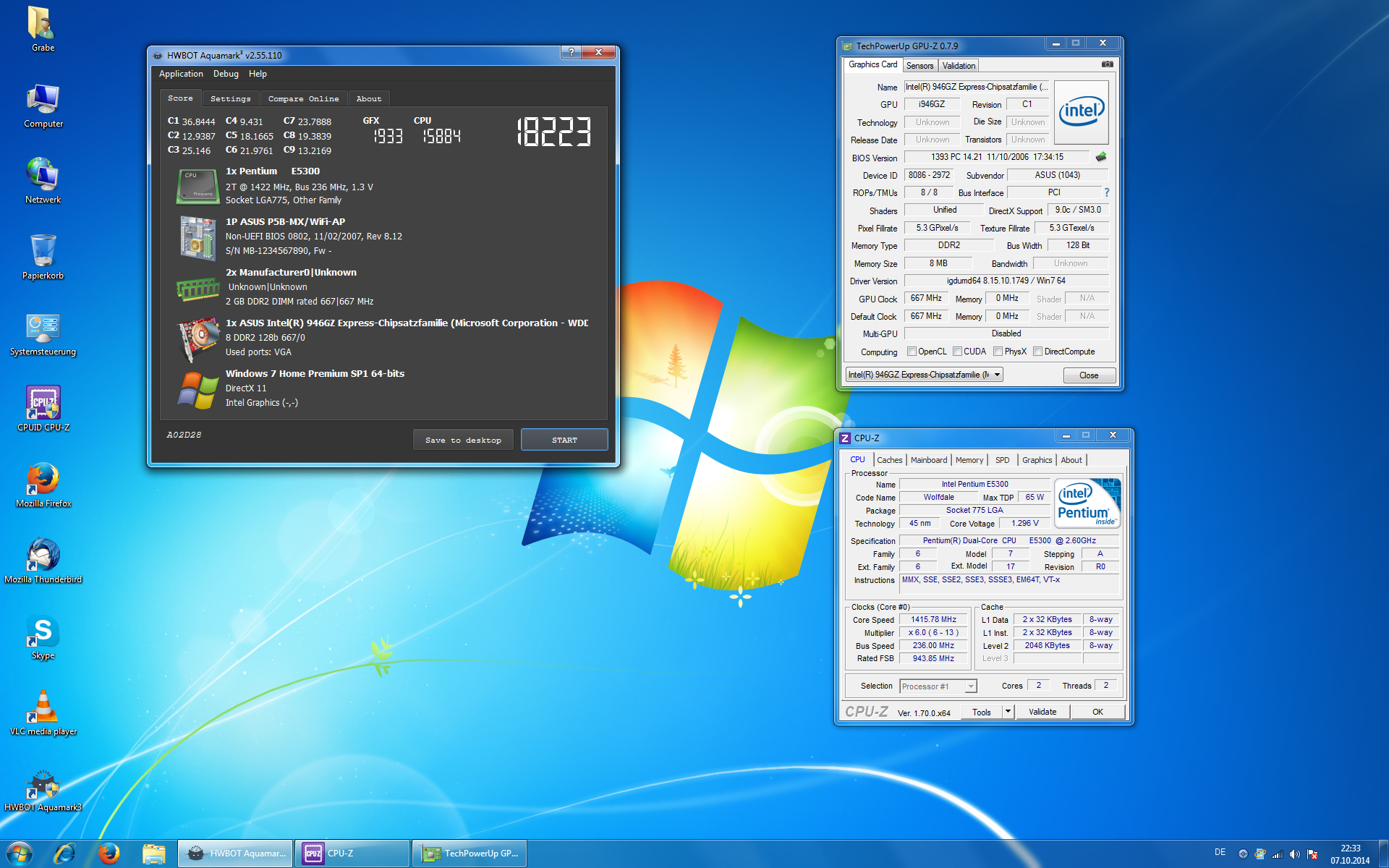Click the GPU-Z screenshot camera icon

pos(1107,64)
